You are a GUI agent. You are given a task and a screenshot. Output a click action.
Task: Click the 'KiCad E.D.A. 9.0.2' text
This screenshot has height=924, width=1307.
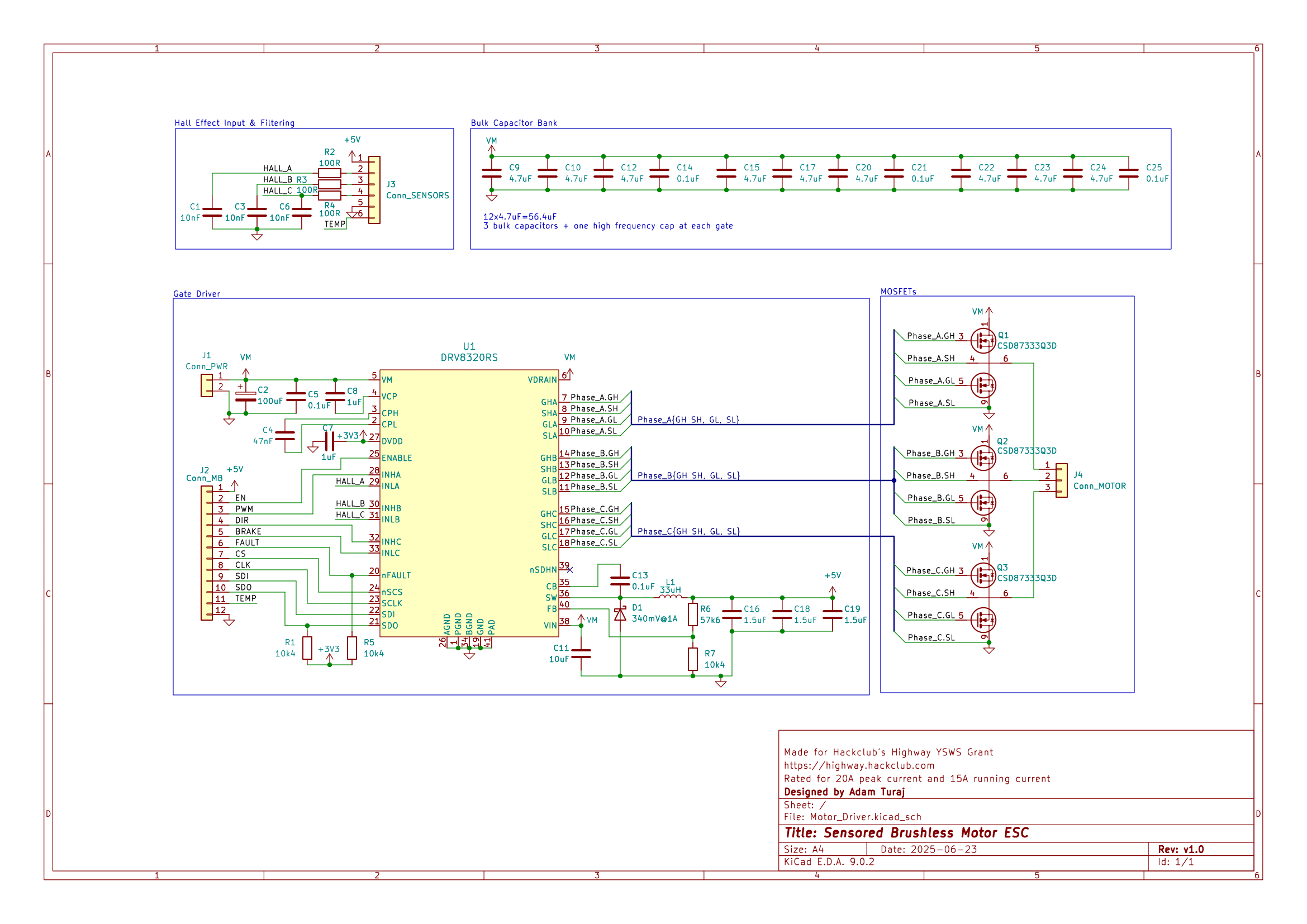point(829,862)
